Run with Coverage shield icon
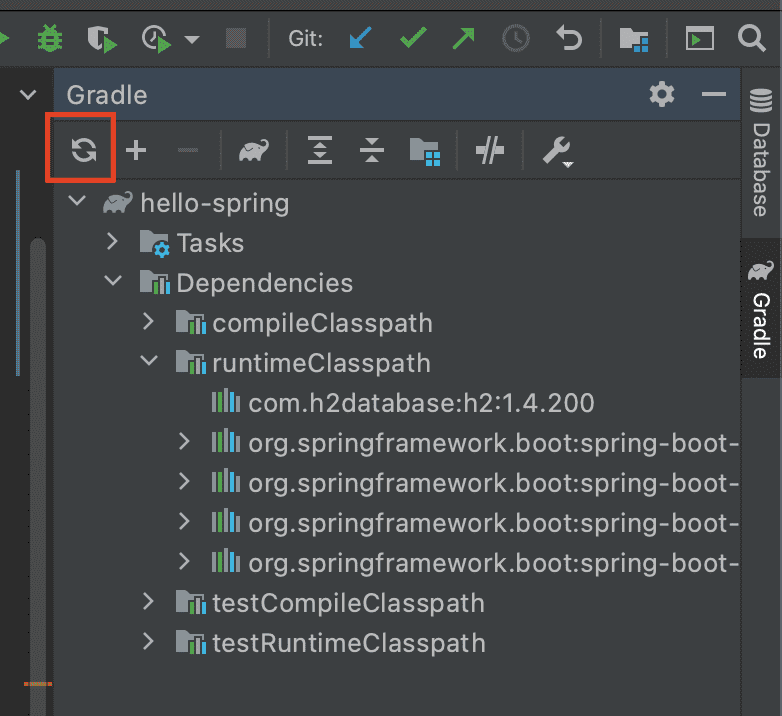 pos(102,39)
